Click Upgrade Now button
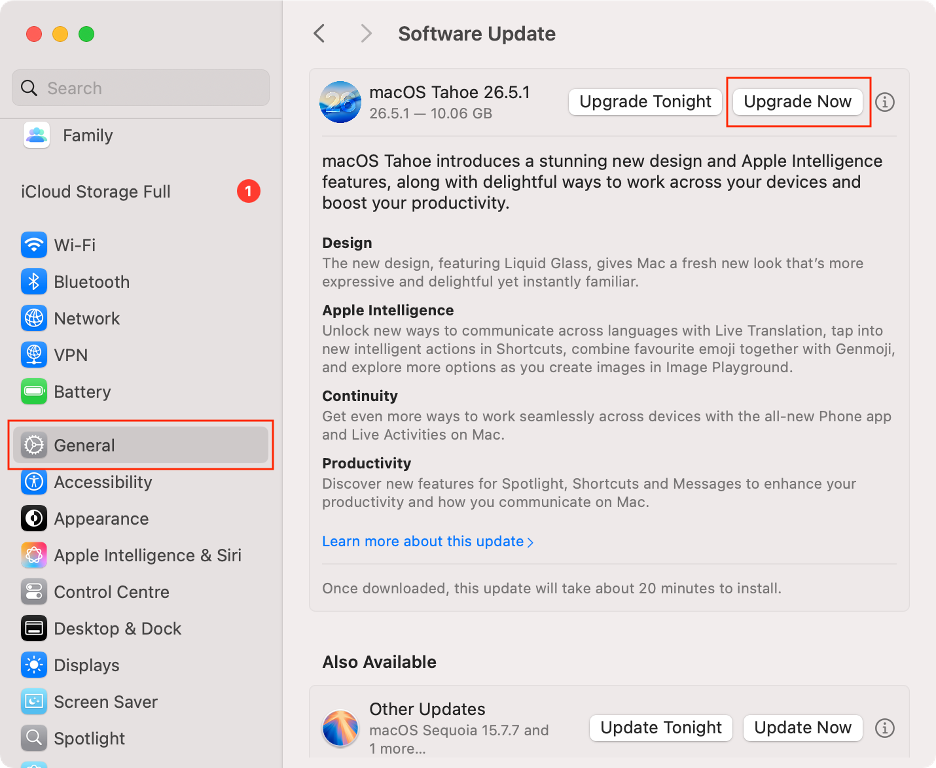This screenshot has width=936, height=768. tap(798, 102)
